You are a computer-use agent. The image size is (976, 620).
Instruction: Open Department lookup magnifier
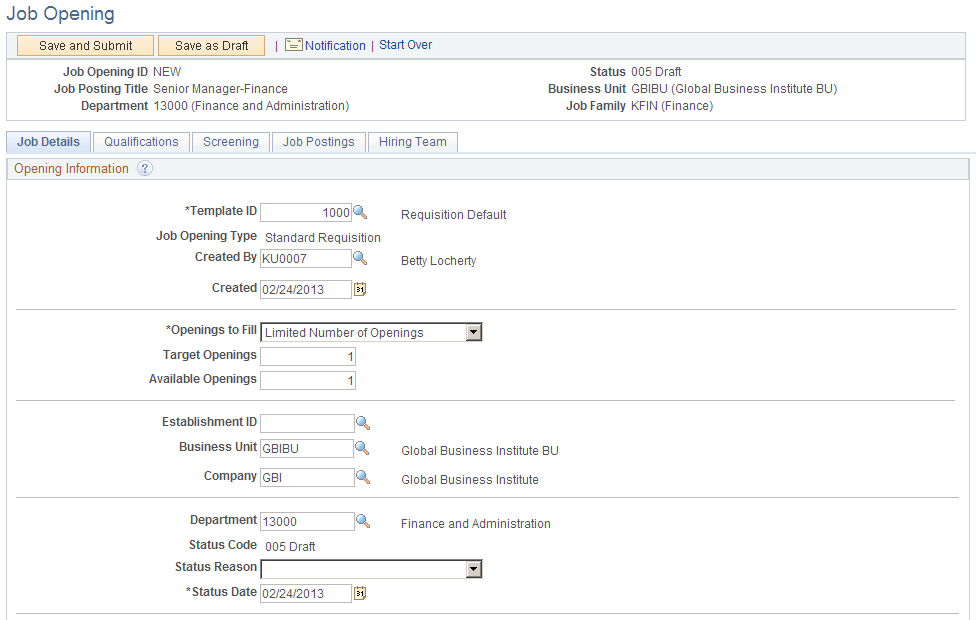(363, 521)
